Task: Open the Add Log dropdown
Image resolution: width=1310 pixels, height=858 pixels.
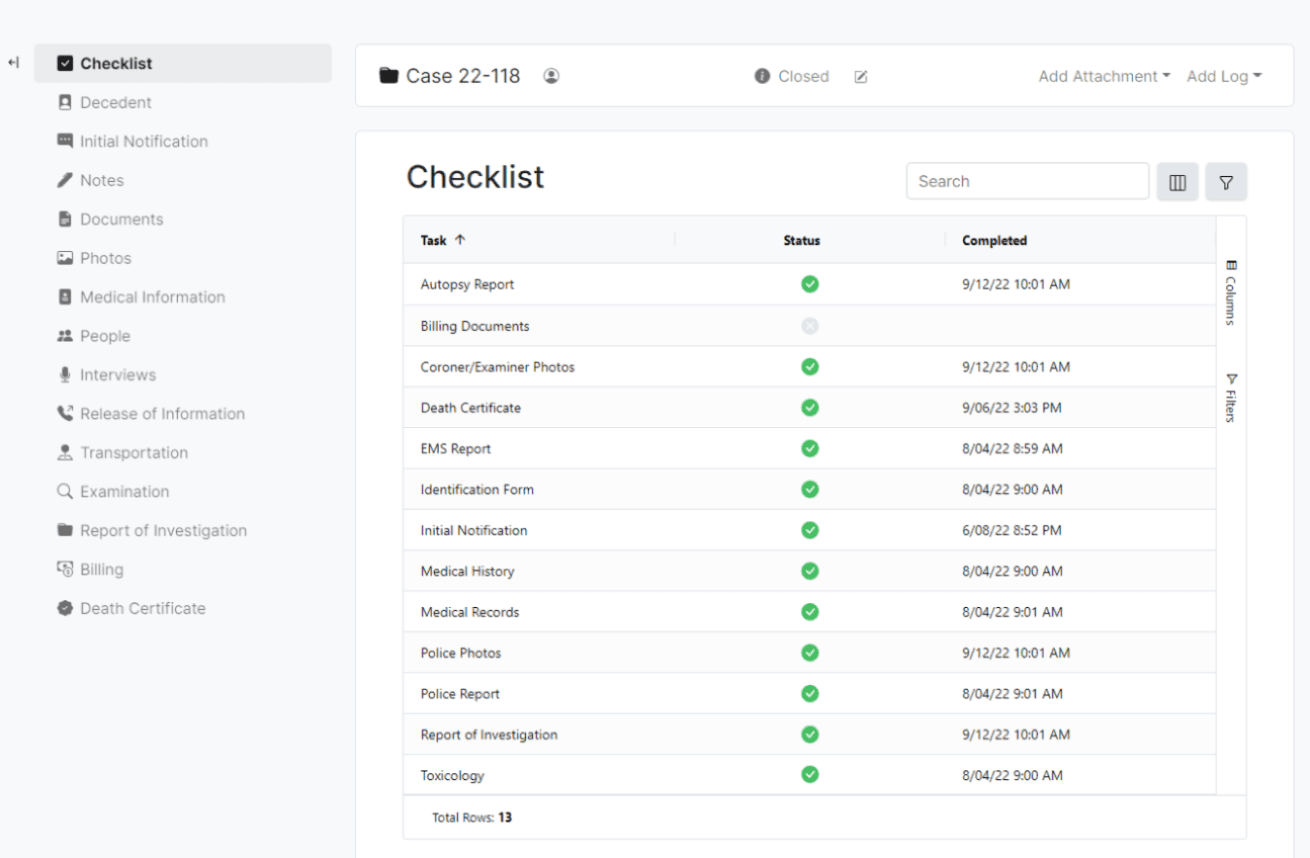Action: tap(1223, 76)
